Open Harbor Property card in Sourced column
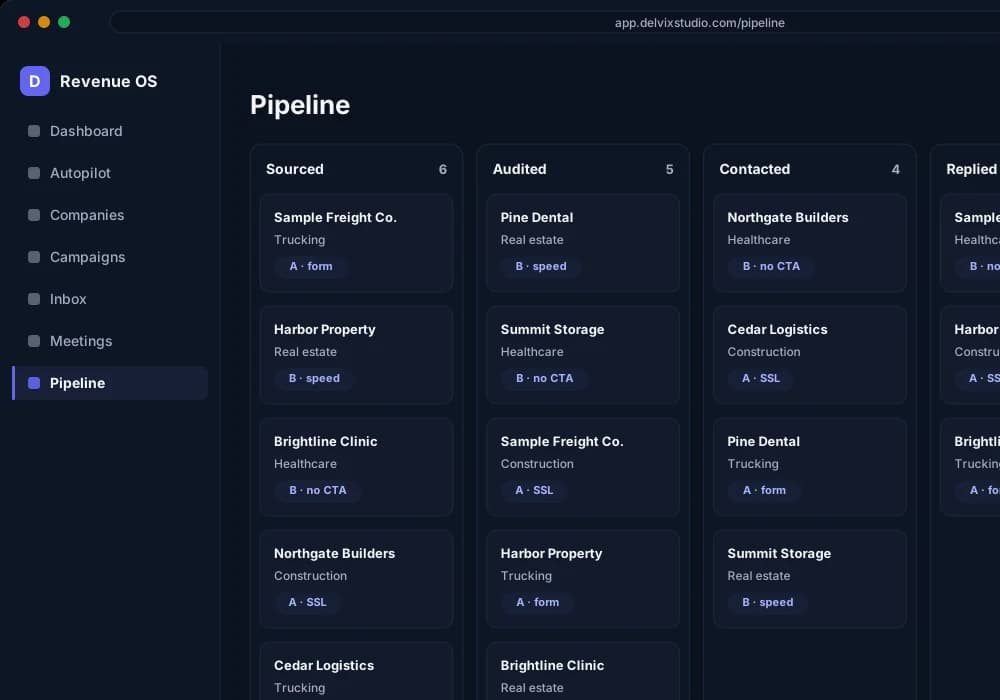 click(357, 355)
